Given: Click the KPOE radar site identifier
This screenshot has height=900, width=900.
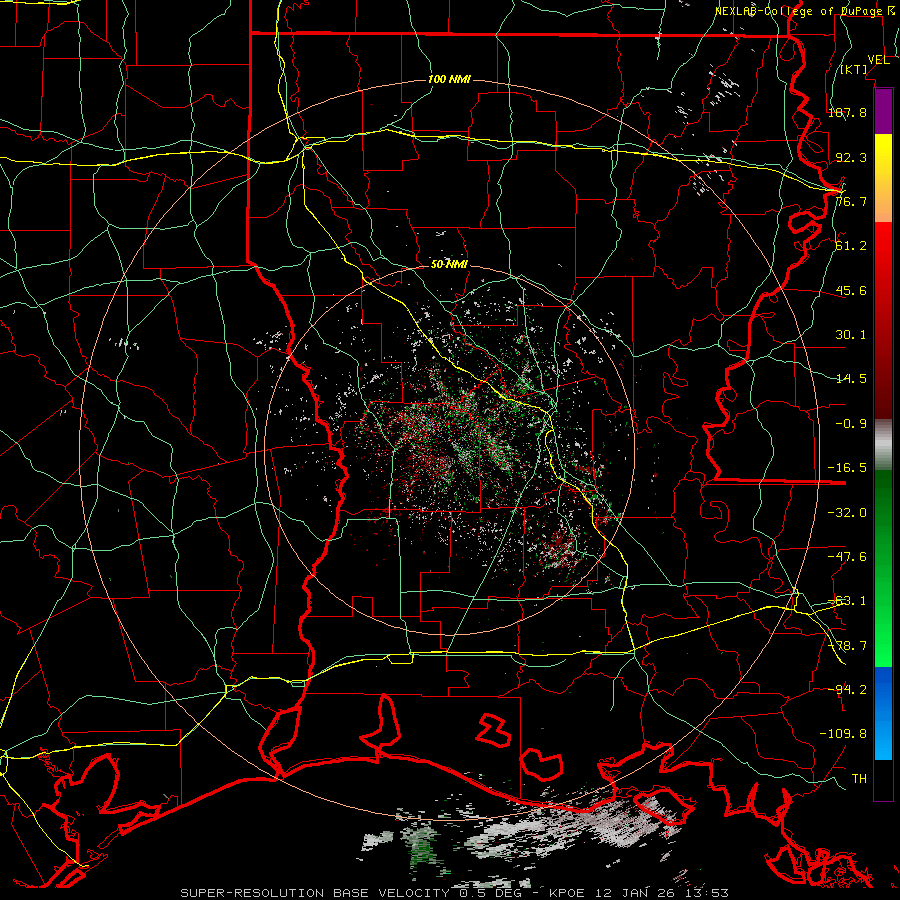Looking at the screenshot, I should coord(567,893).
